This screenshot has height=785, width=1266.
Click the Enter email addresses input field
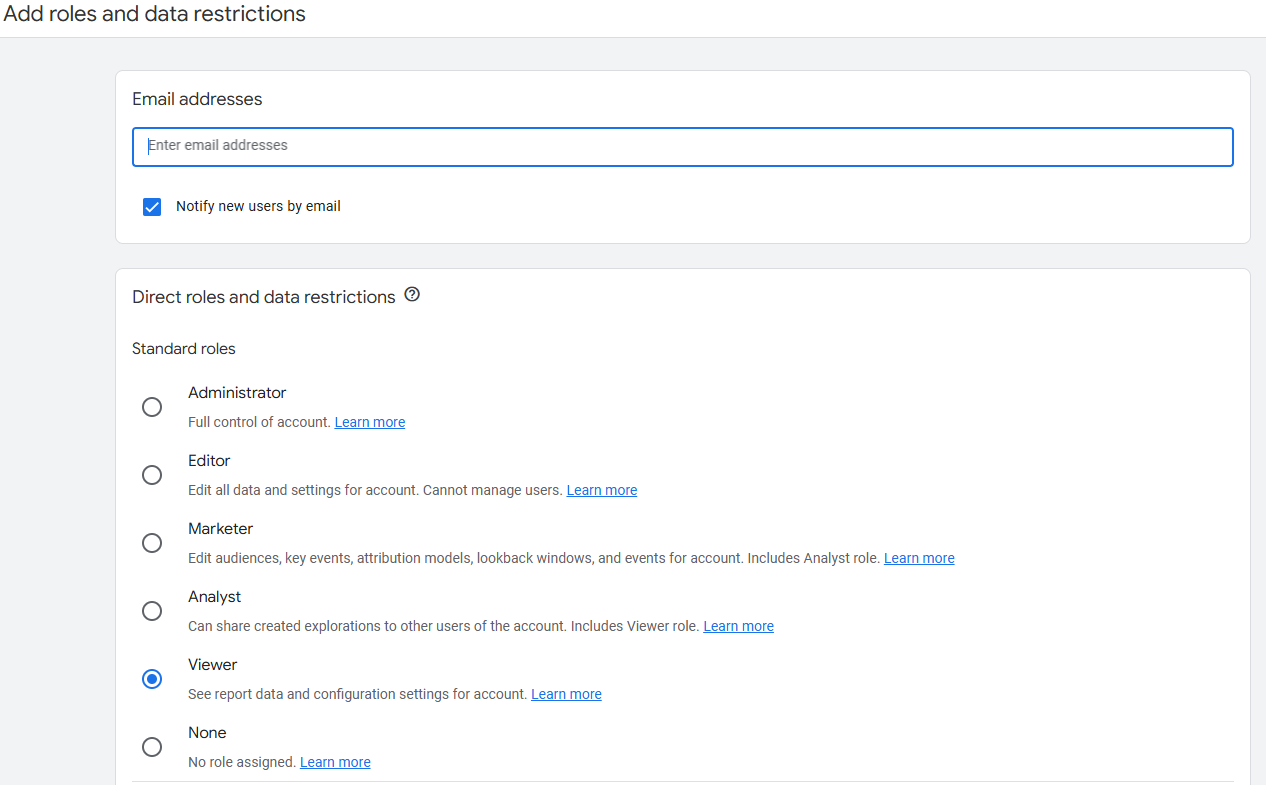click(682, 146)
